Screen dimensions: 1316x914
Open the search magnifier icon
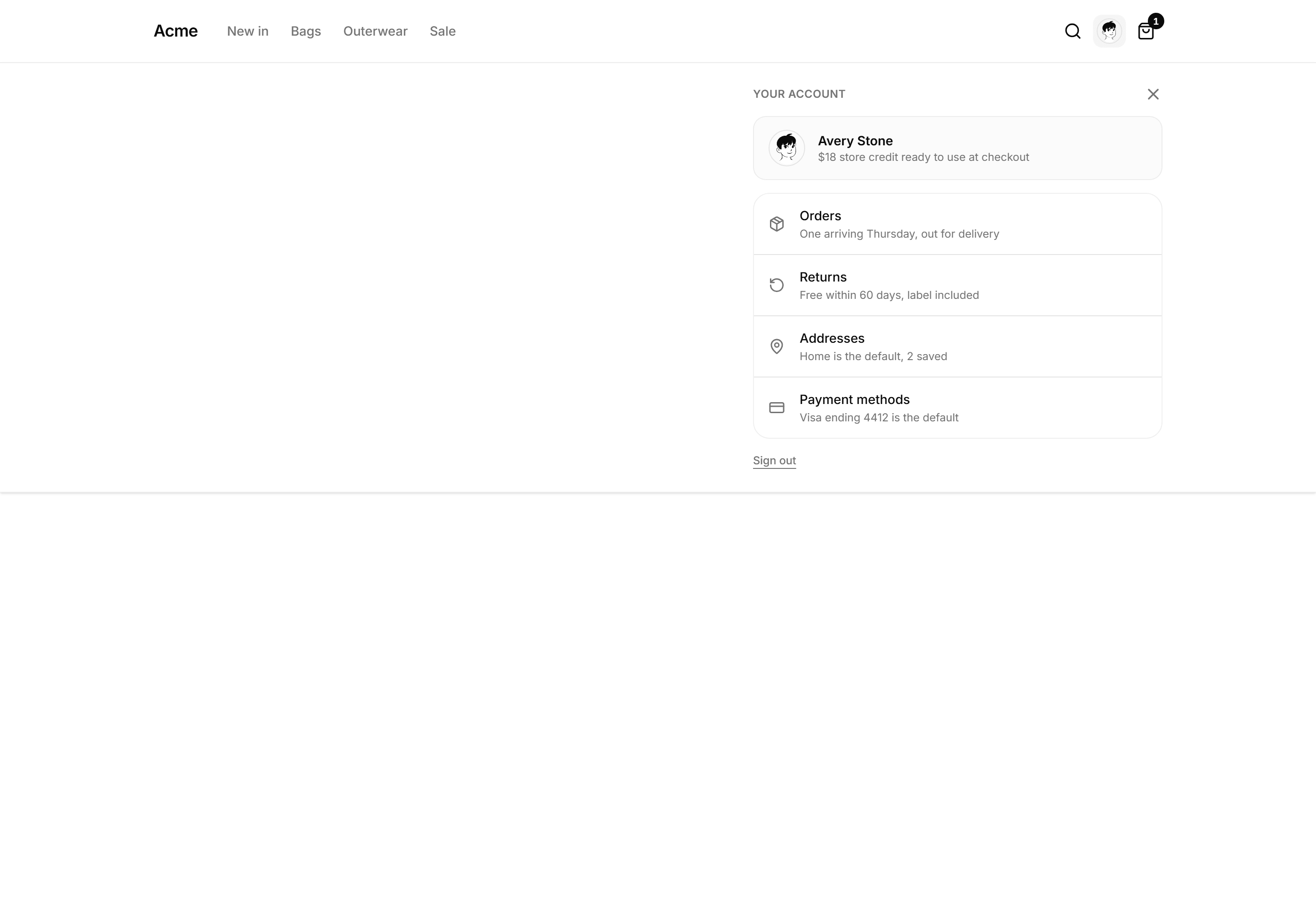click(x=1072, y=31)
